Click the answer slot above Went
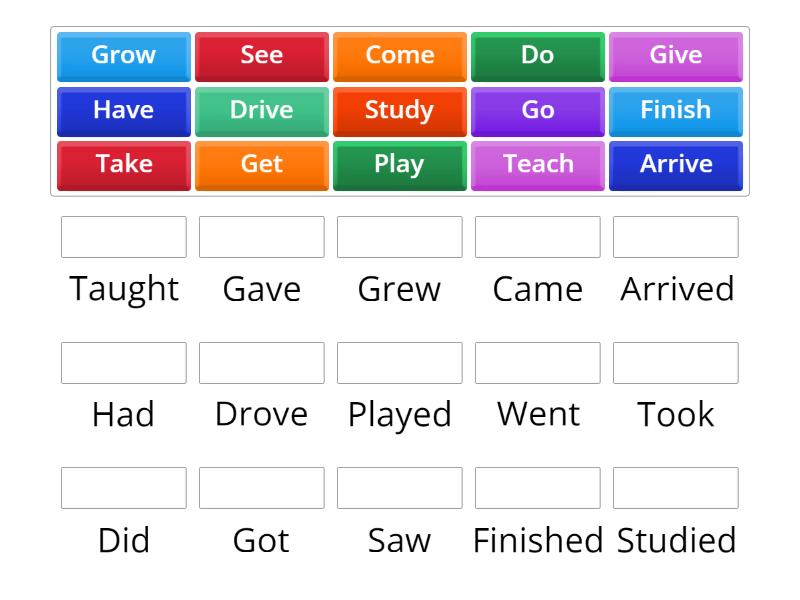The width and height of the screenshot is (800, 600). [537, 363]
